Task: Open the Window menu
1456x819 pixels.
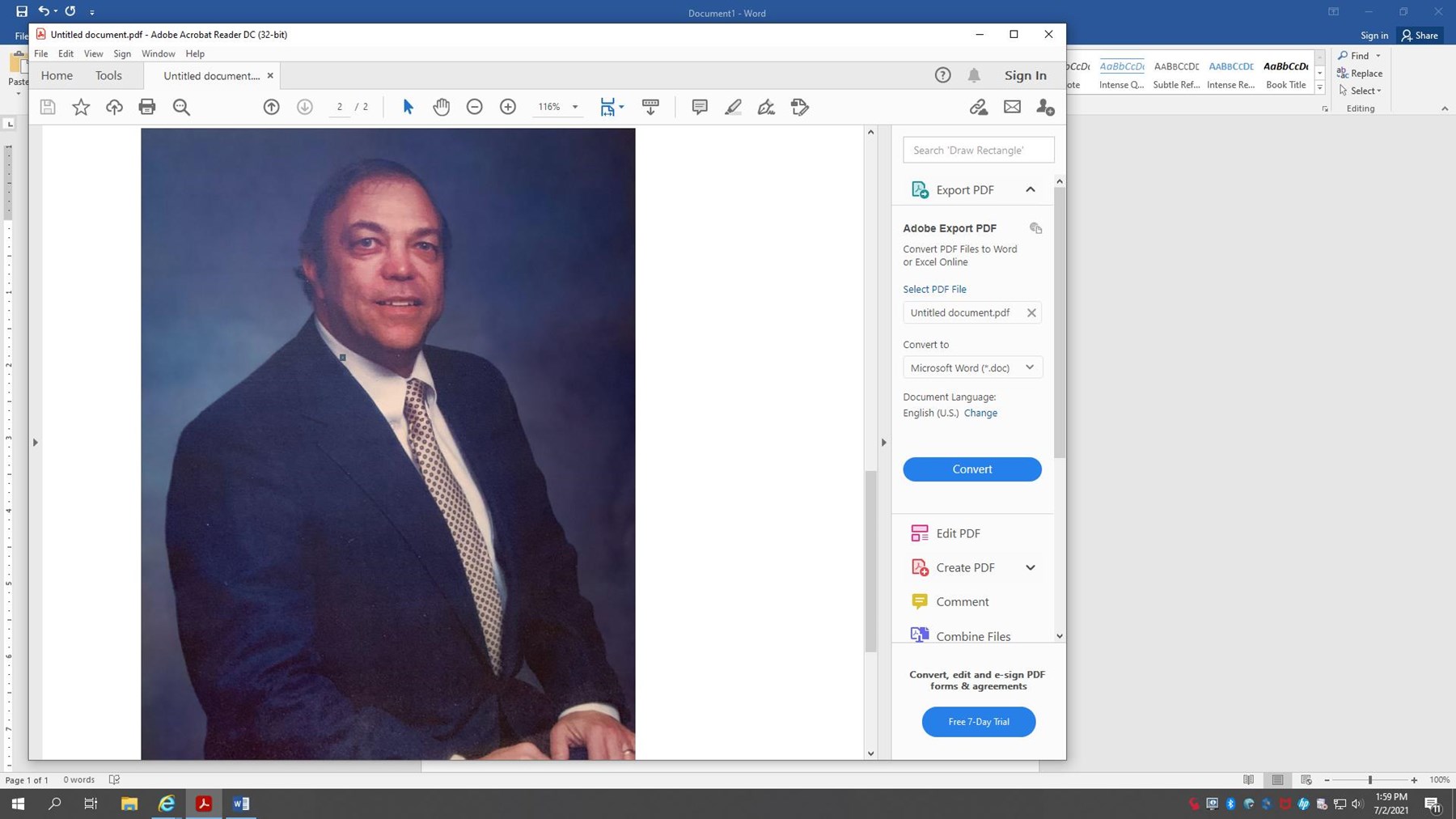Action: coord(159,53)
